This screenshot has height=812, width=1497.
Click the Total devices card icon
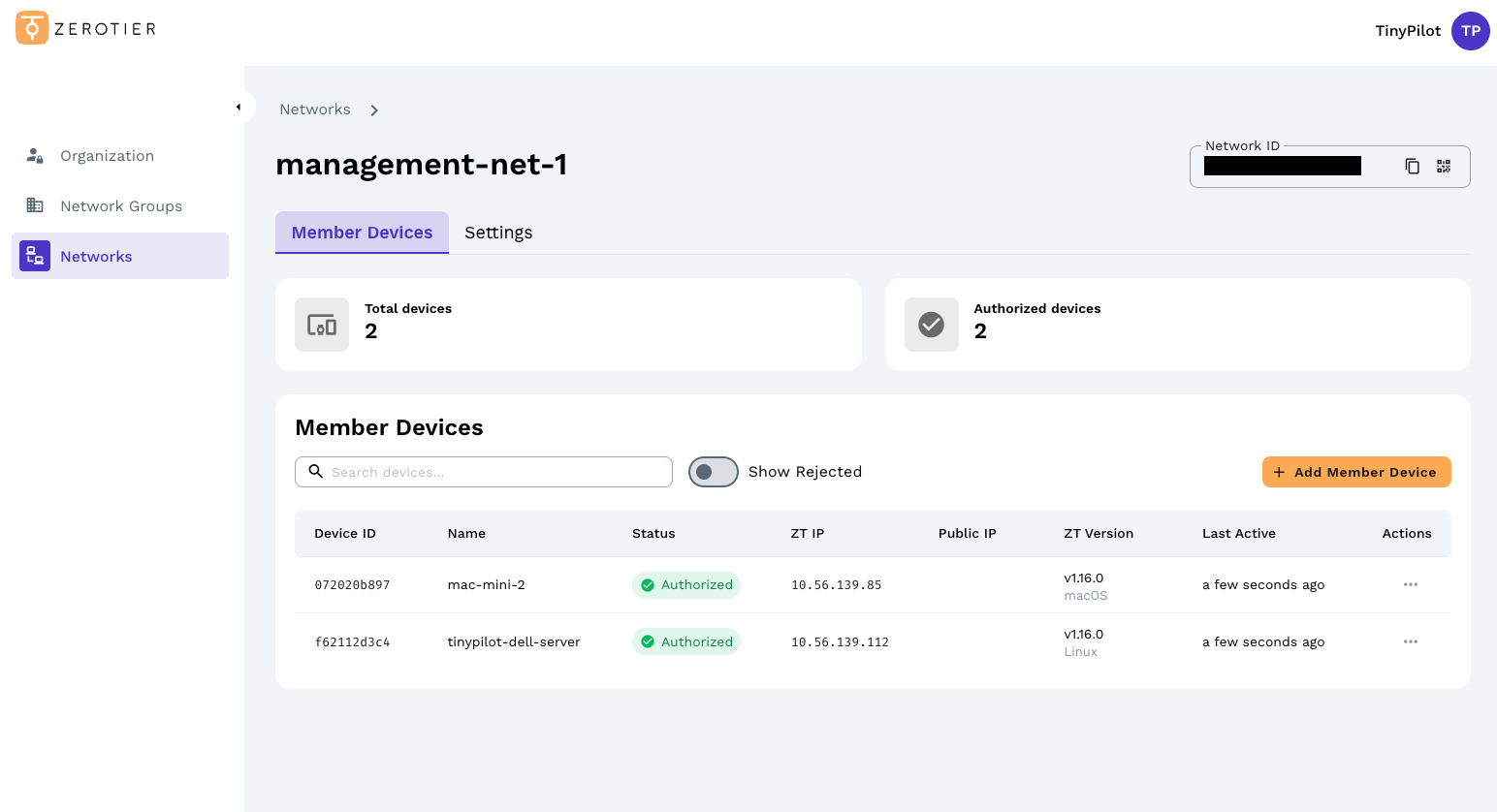point(322,325)
